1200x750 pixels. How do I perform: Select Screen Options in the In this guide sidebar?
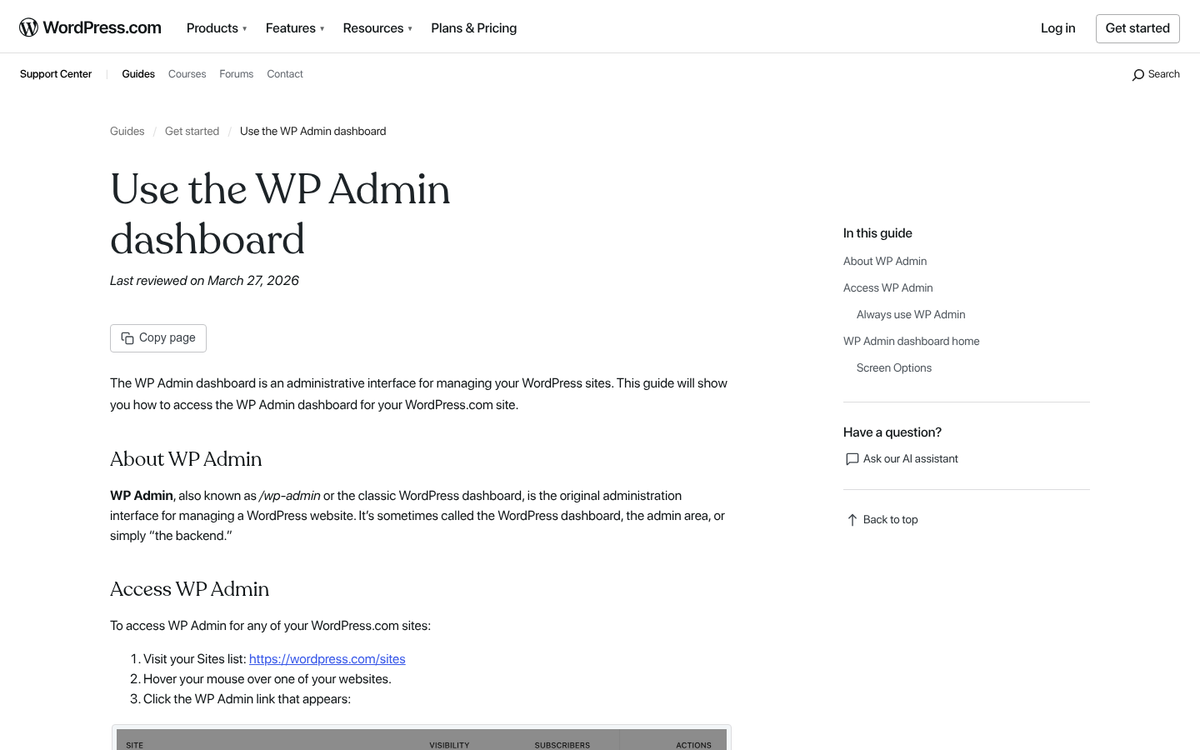pyautogui.click(x=893, y=367)
